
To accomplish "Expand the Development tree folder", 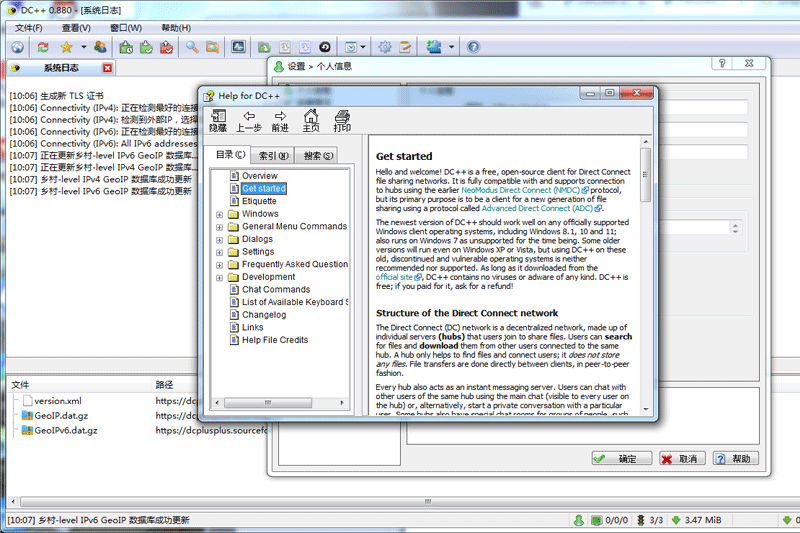I will coord(219,278).
